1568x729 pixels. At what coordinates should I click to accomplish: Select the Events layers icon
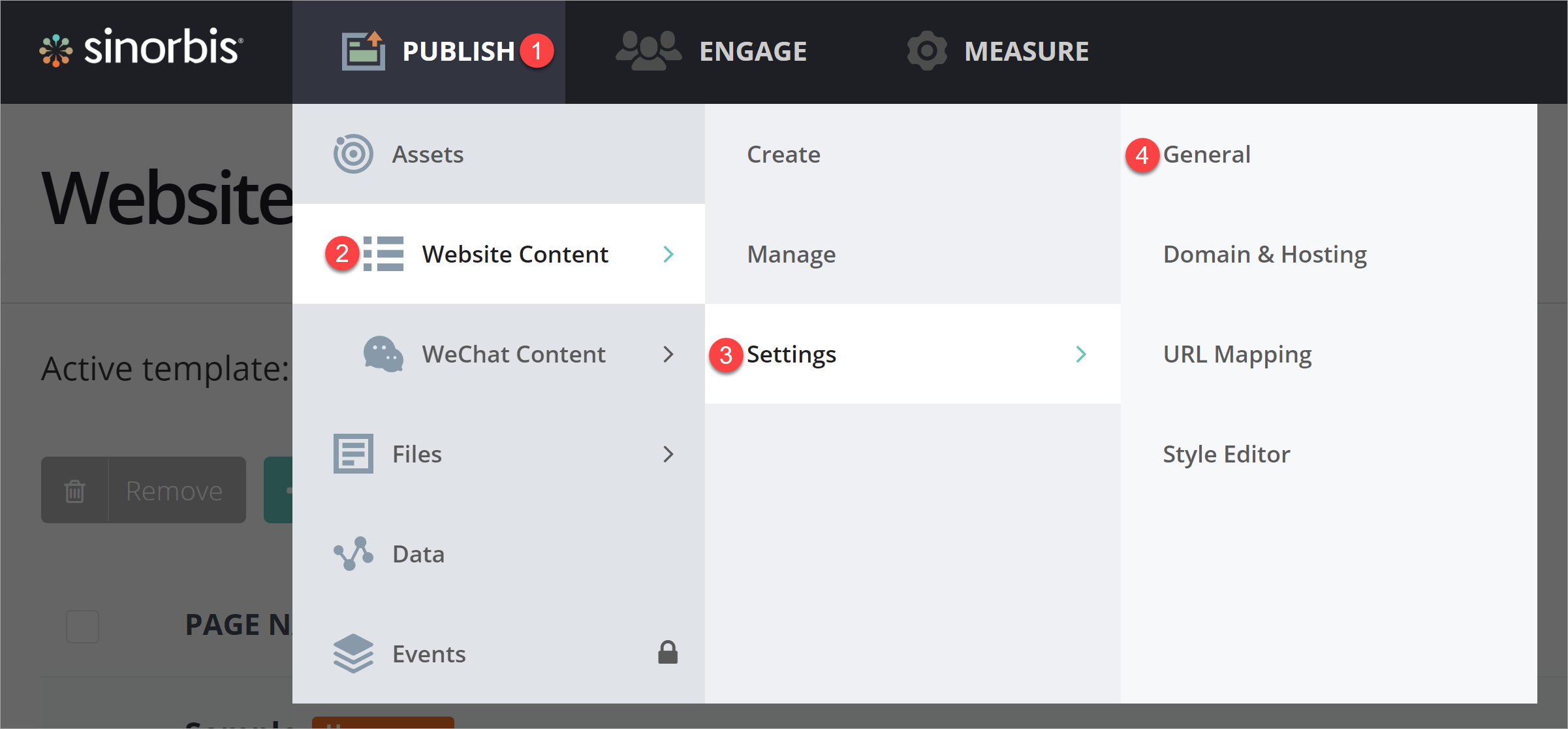coord(353,653)
